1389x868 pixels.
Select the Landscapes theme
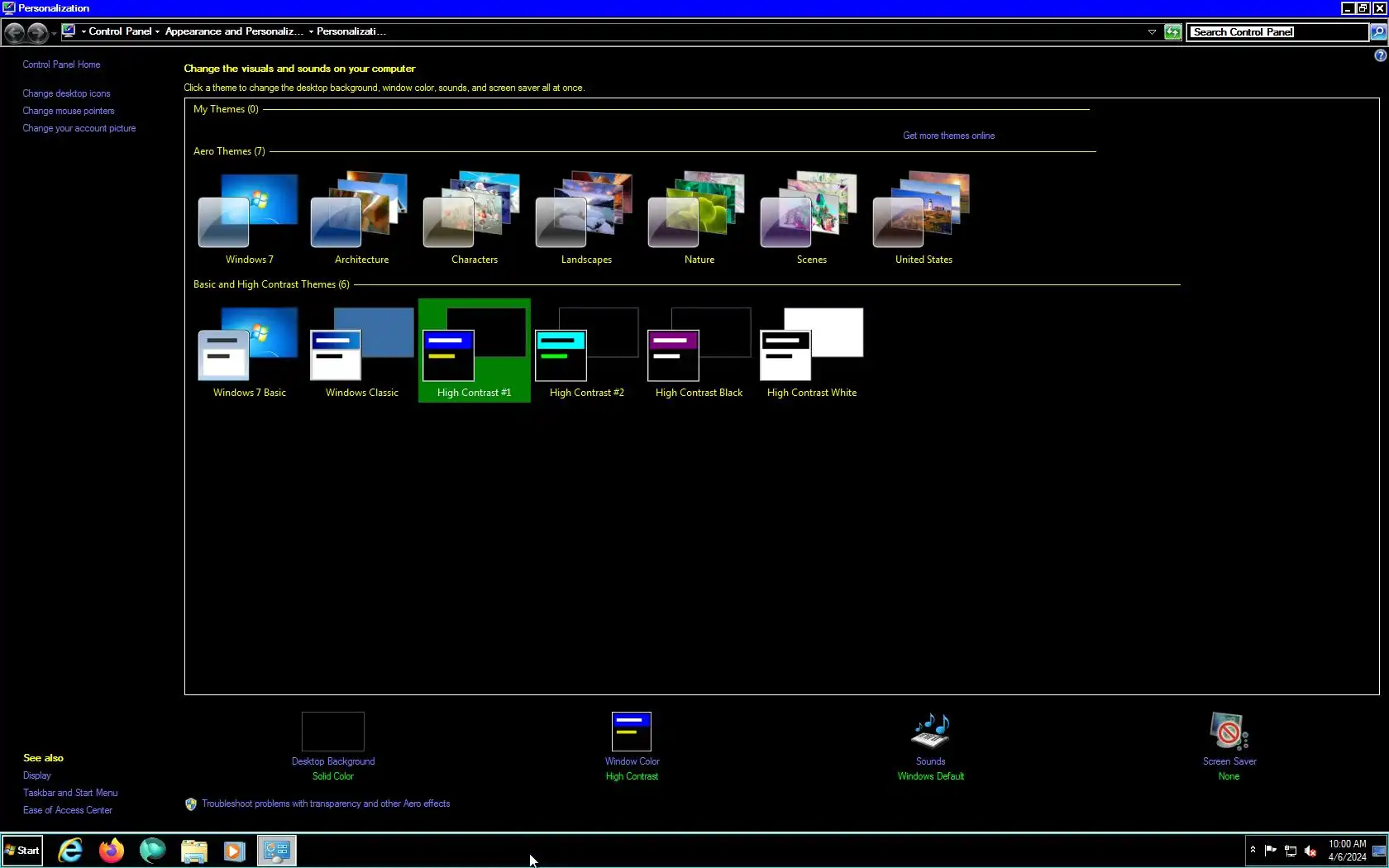(586, 218)
